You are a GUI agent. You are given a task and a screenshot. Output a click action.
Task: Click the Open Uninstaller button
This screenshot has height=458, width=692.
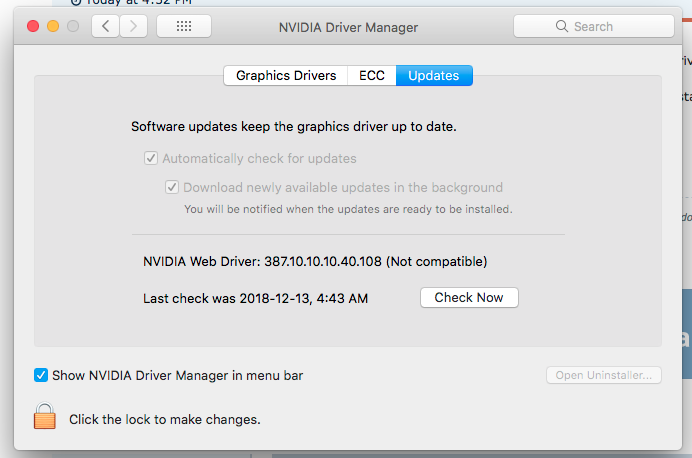[x=603, y=376]
